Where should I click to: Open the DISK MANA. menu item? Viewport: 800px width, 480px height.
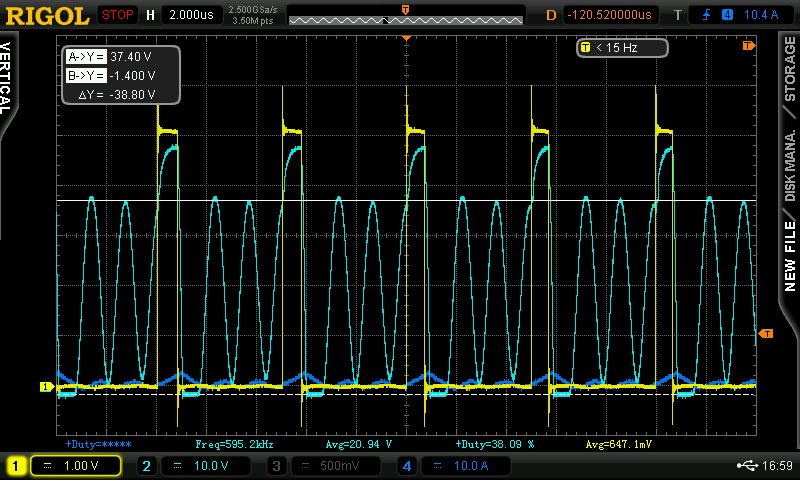[790, 165]
